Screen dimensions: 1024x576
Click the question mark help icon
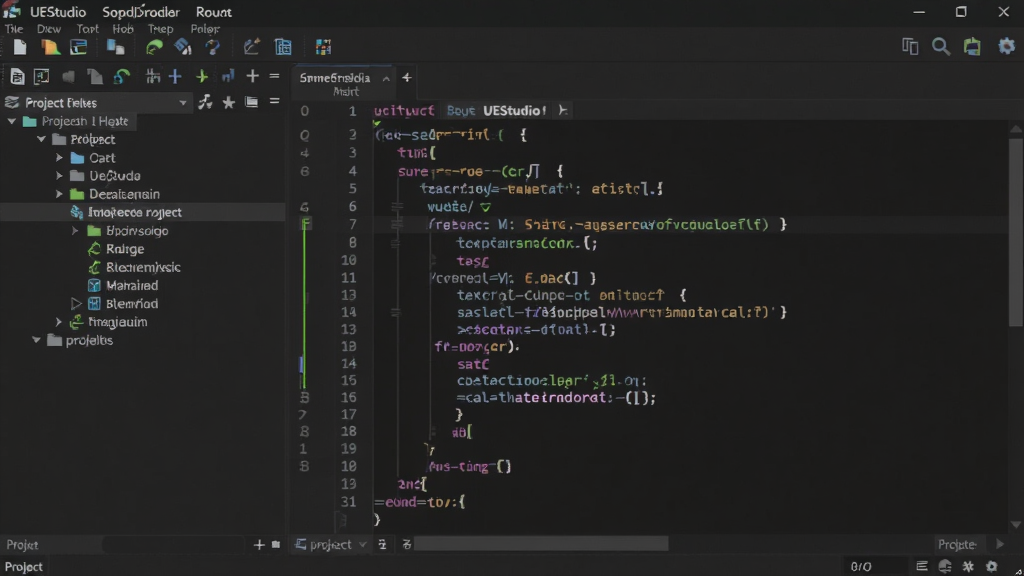(213, 47)
